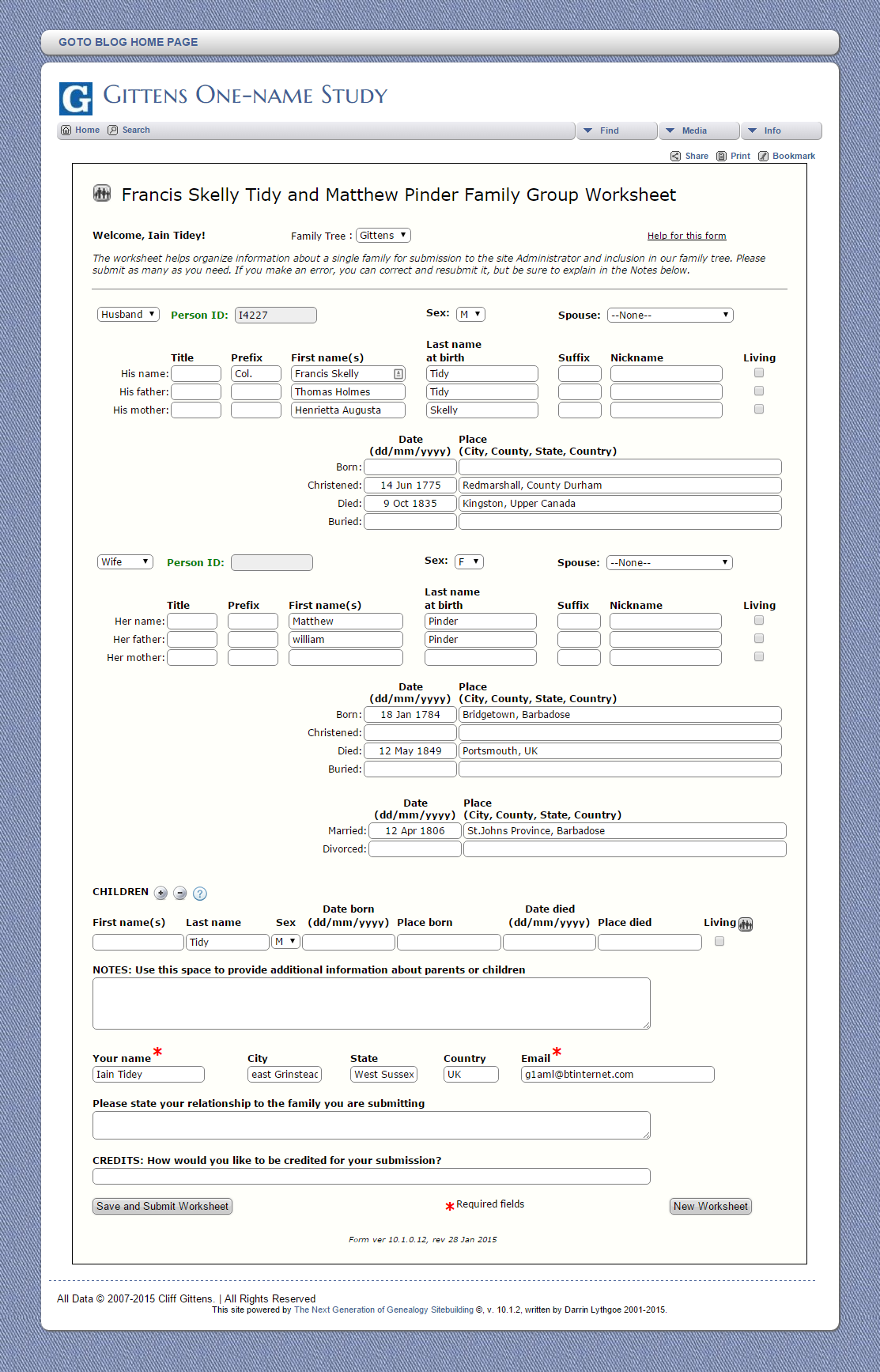Open wife's Spouse dropdown
Screen dimensions: 880x1372
[x=670, y=563]
